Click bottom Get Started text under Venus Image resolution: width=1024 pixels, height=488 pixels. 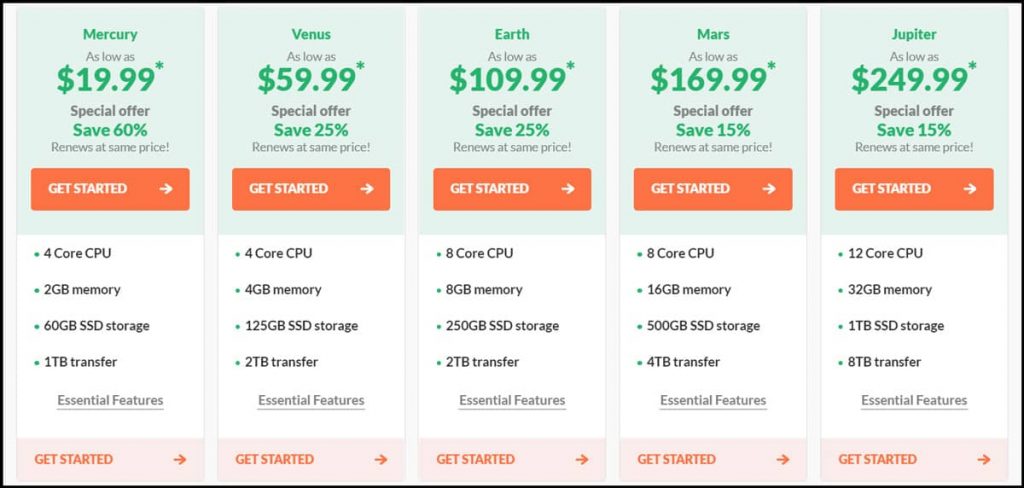(274, 460)
